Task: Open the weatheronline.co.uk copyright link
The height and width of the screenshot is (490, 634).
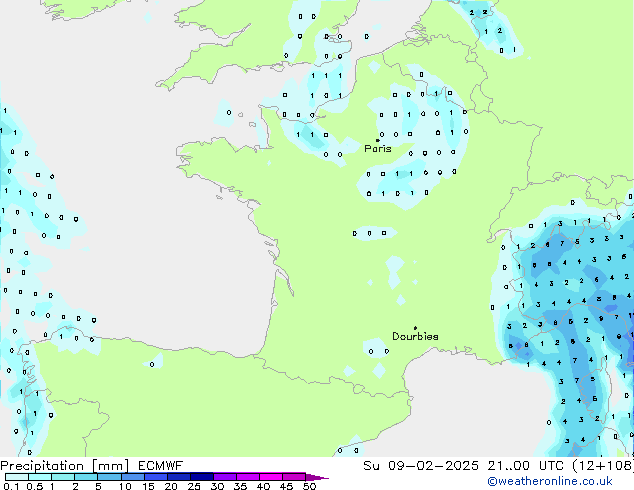Action: (550, 481)
